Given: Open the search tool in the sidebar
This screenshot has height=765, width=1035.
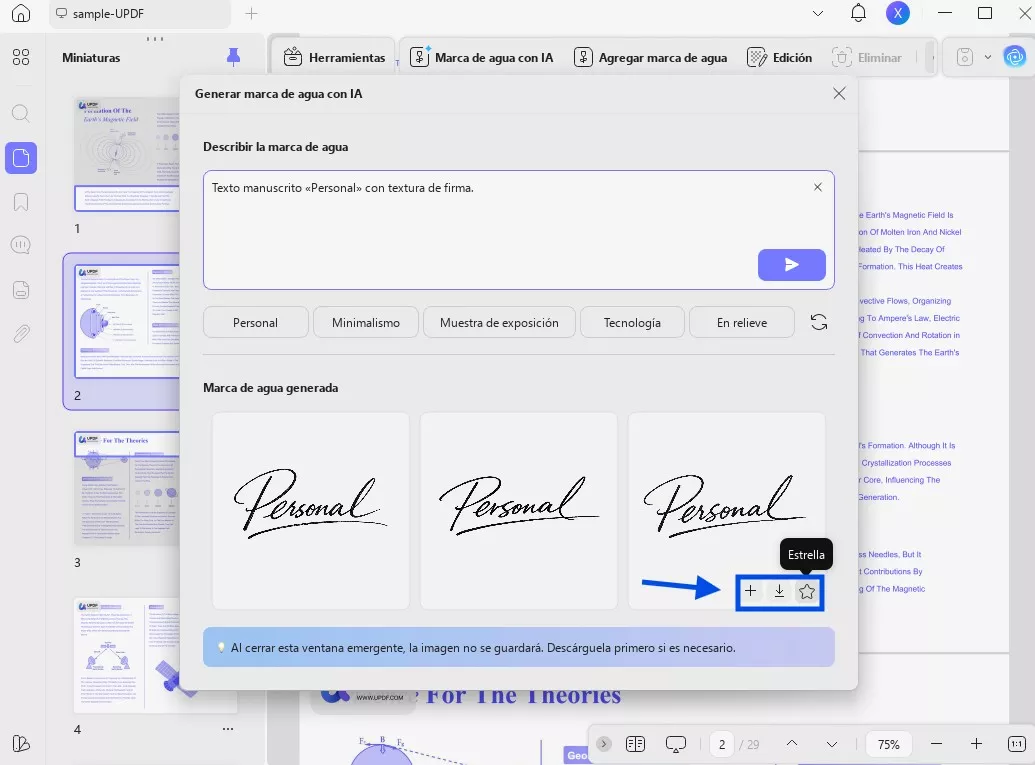Looking at the screenshot, I should [21, 114].
